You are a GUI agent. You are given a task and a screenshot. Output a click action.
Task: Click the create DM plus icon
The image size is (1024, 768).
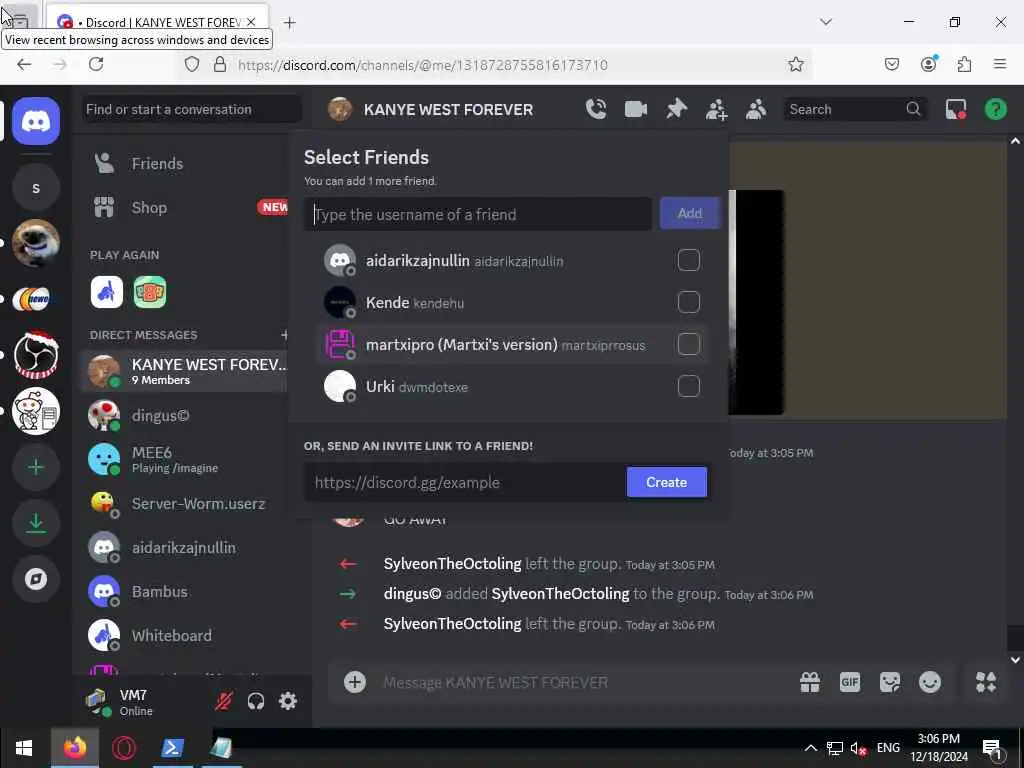coord(285,335)
